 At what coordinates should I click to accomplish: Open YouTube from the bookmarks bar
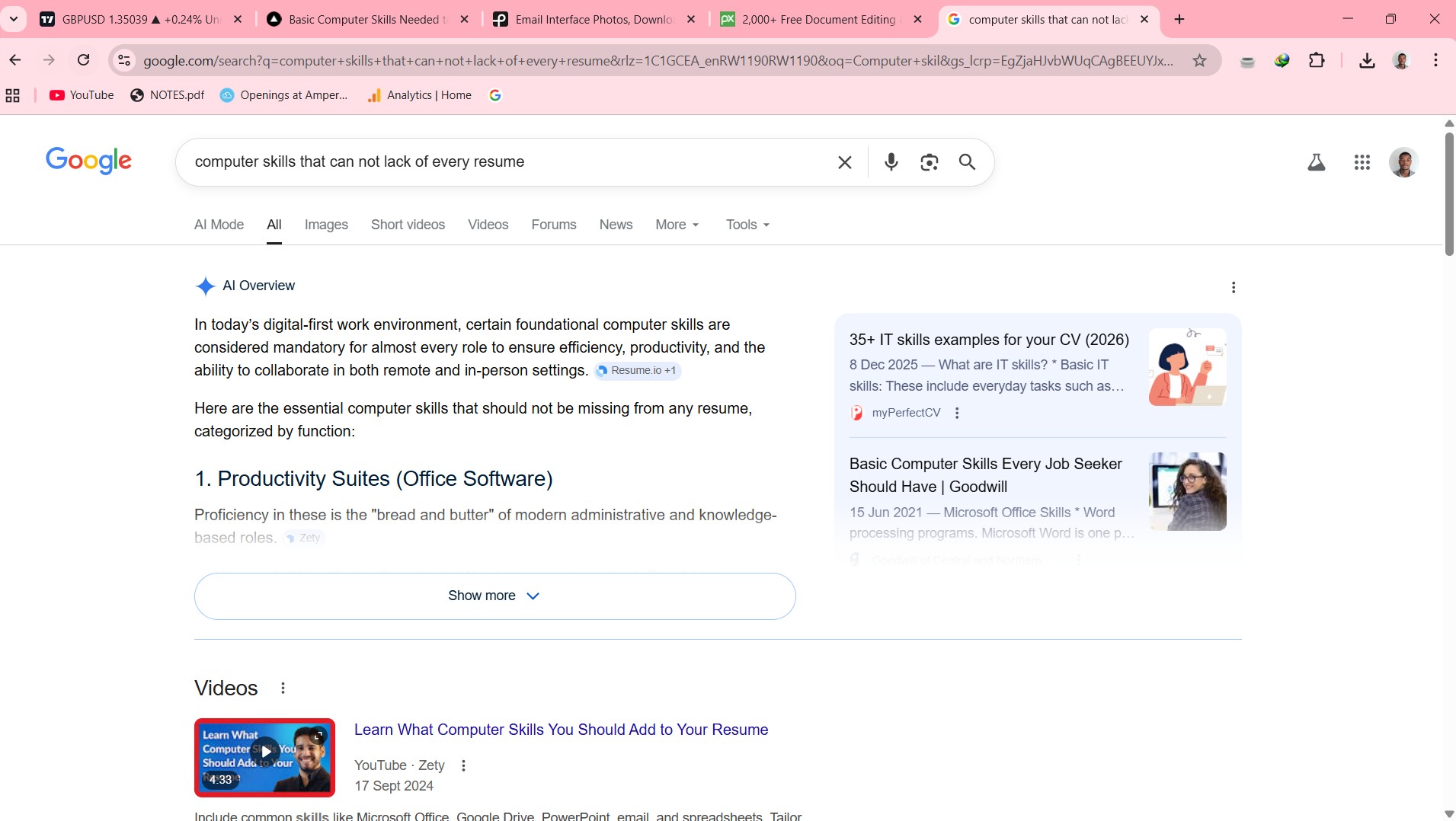tap(81, 95)
